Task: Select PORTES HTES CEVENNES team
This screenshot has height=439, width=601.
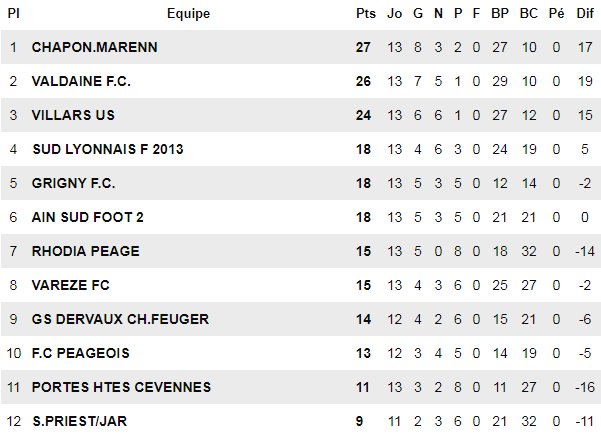Action: click(x=121, y=387)
